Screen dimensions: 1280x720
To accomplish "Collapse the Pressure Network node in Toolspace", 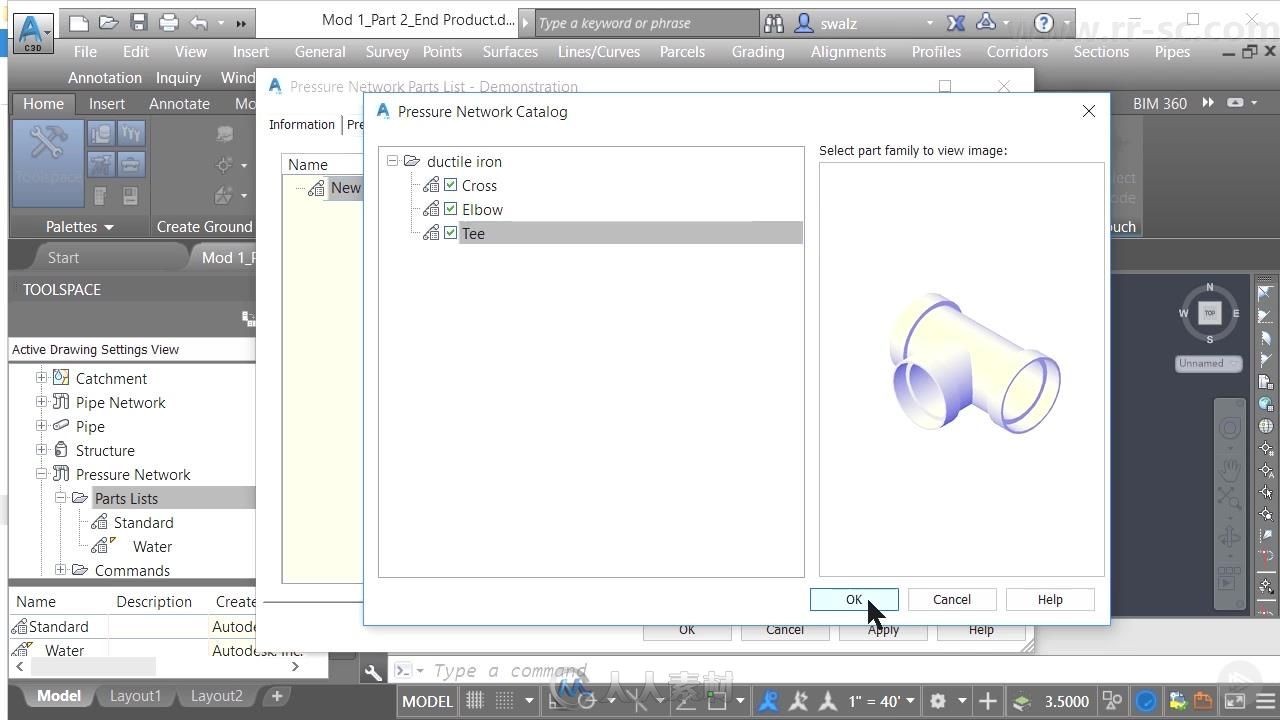I will (41, 474).
